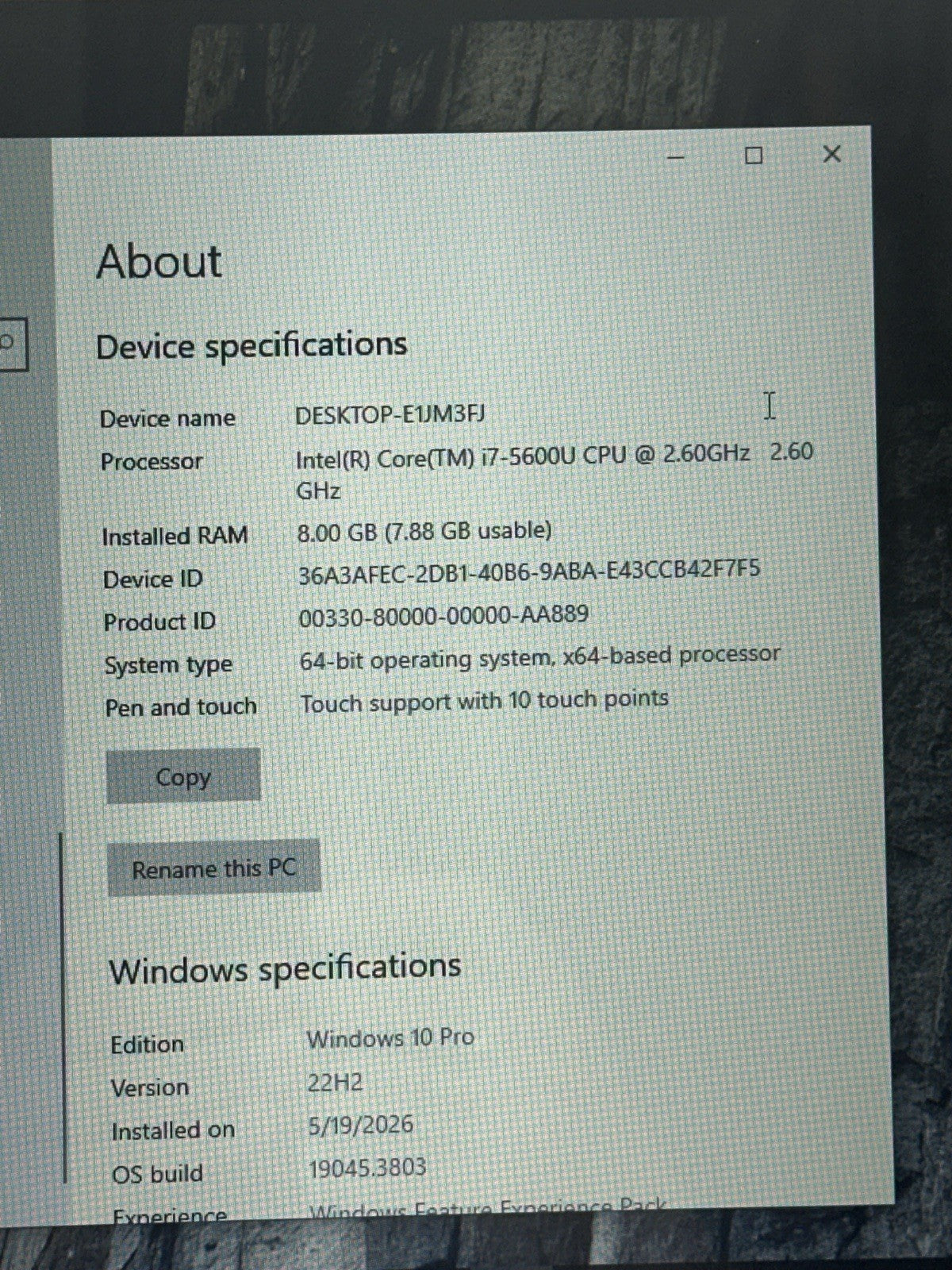Maximize the Settings About window

[x=754, y=156]
